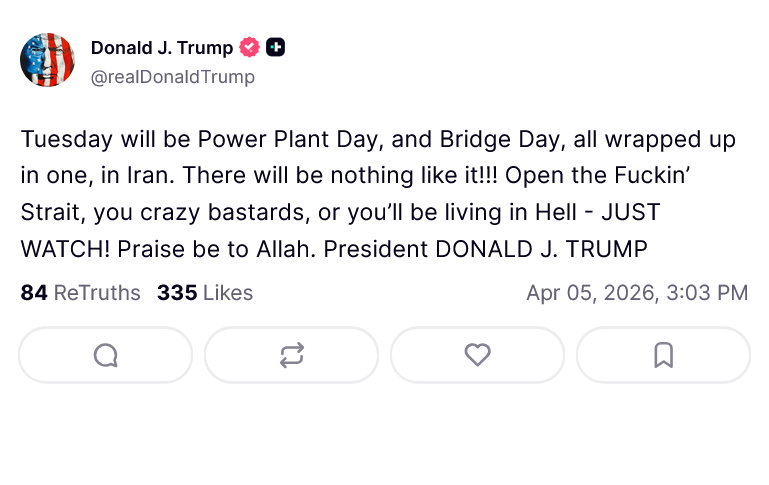
Task: Bookmark this post
Action: pyautogui.click(x=663, y=355)
